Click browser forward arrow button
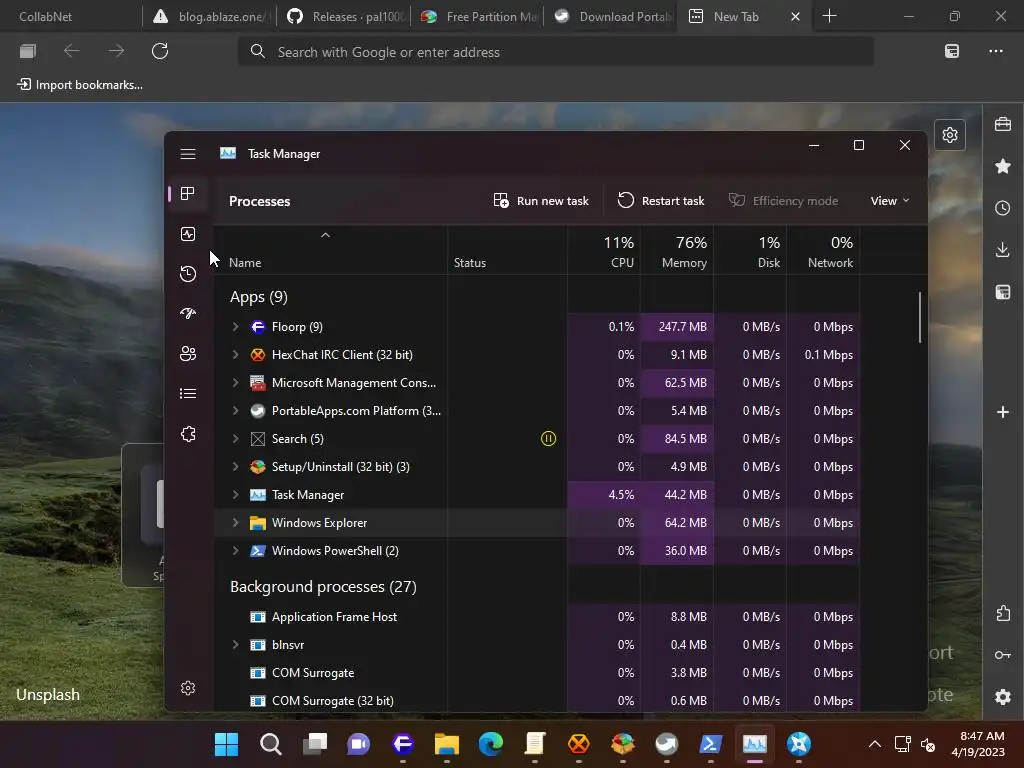Screen dimensions: 1024x768 point(116,51)
